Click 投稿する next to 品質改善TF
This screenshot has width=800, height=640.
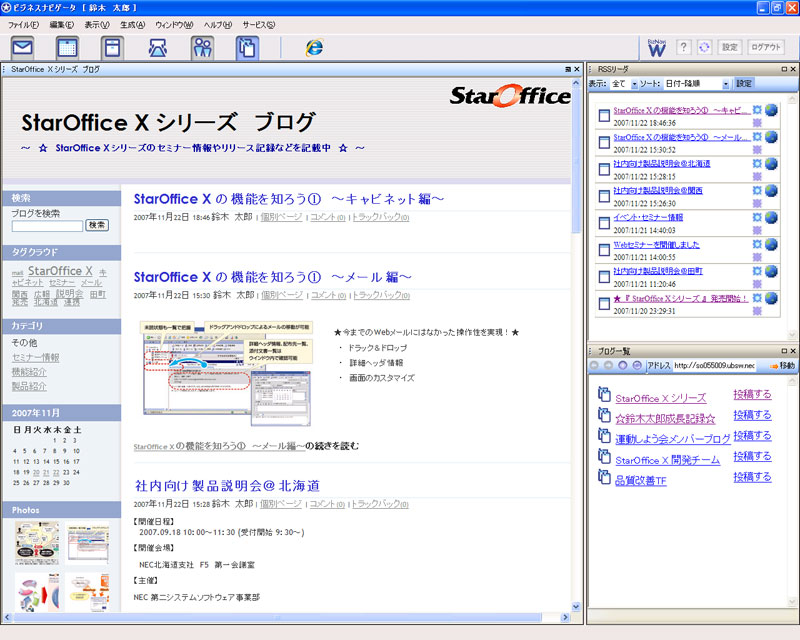tap(752, 477)
